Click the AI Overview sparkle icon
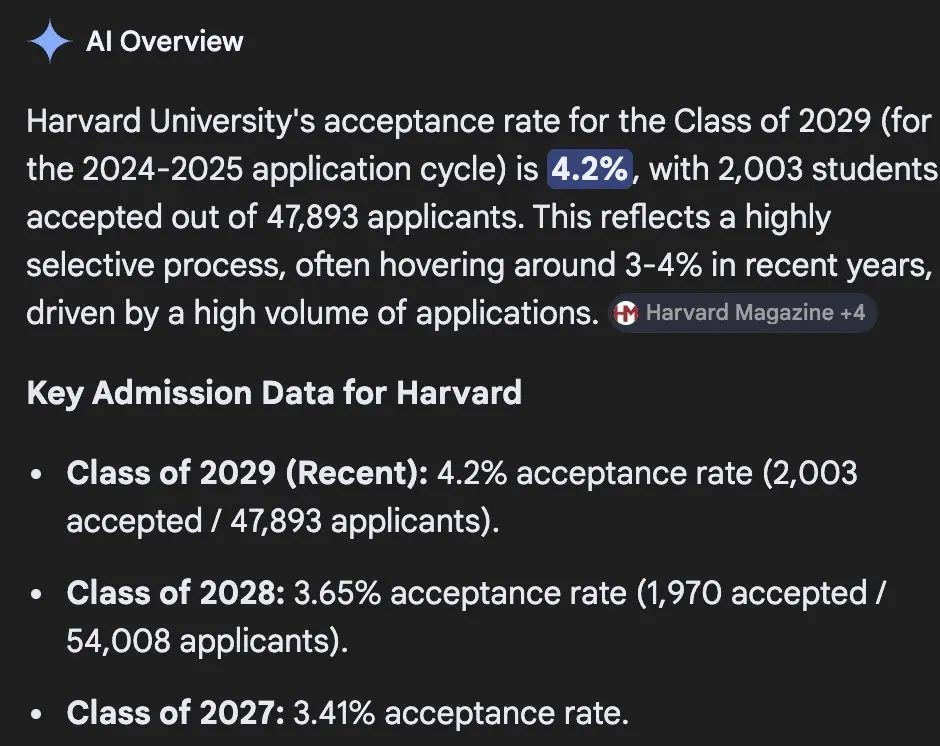 coord(50,41)
